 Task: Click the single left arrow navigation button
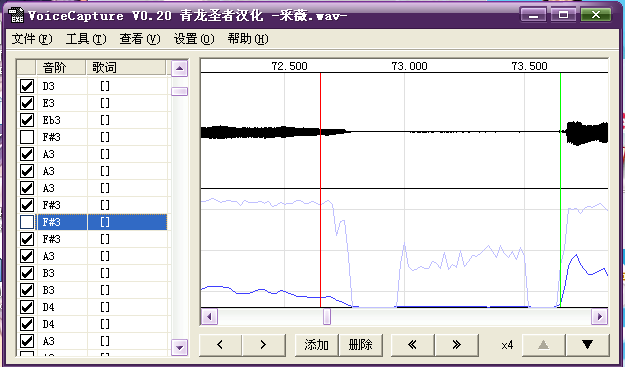click(220, 345)
